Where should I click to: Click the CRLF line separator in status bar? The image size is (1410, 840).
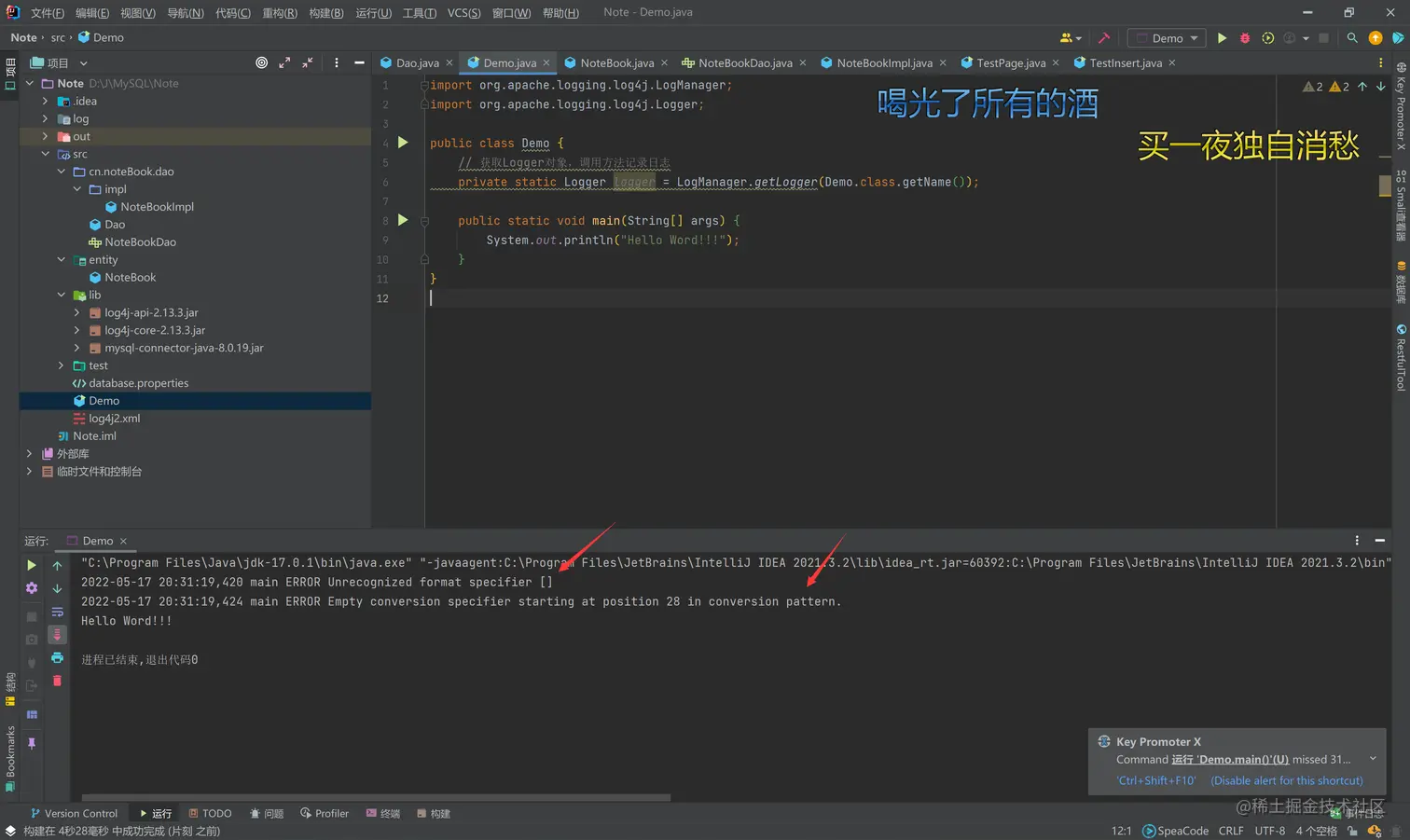click(1231, 831)
